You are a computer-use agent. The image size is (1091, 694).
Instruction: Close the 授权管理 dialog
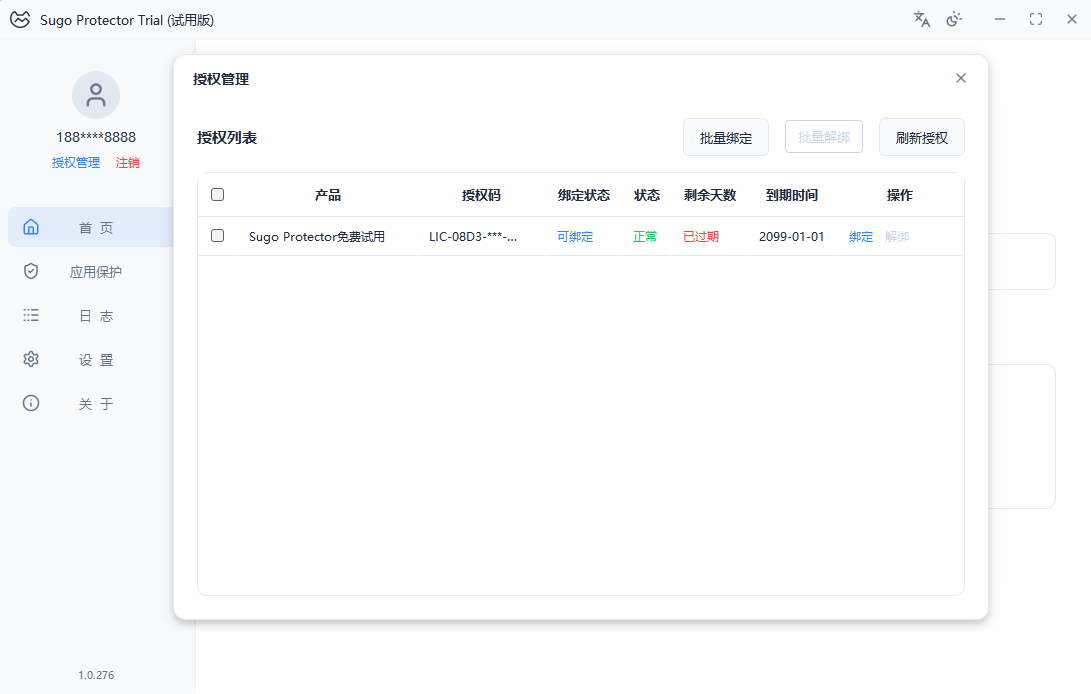coord(961,78)
